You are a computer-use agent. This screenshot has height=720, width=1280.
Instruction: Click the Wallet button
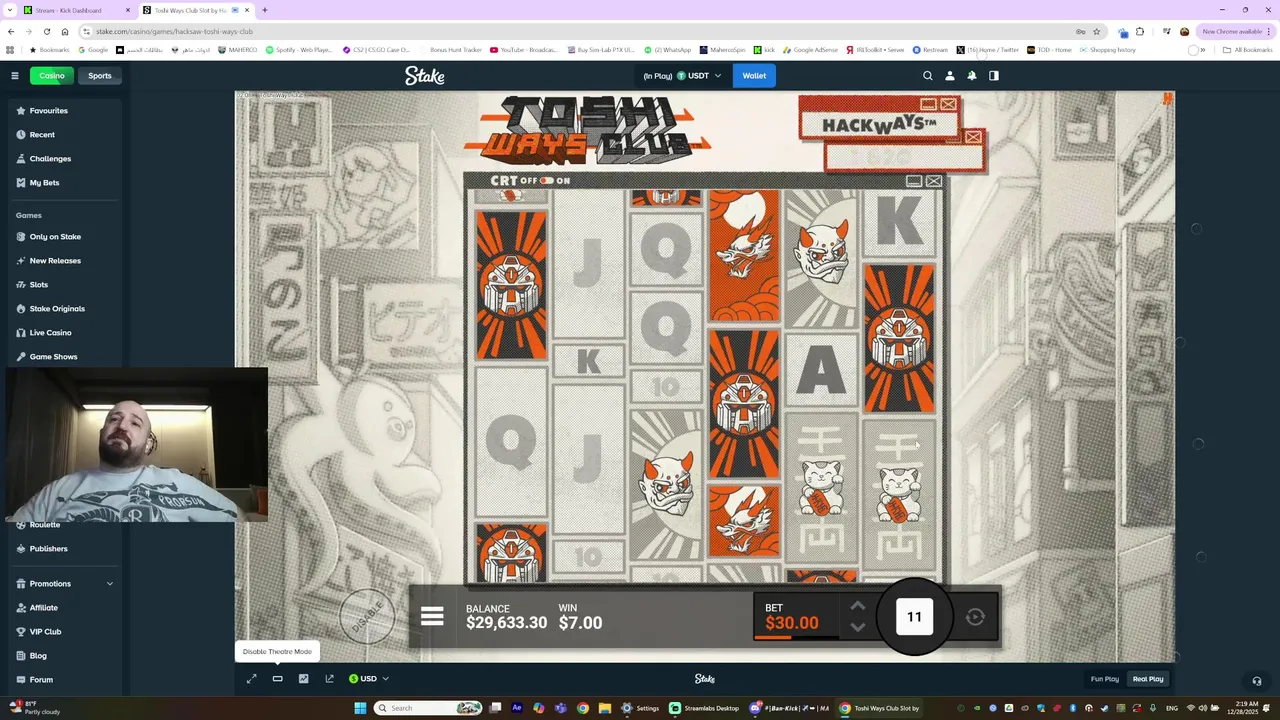tap(754, 75)
